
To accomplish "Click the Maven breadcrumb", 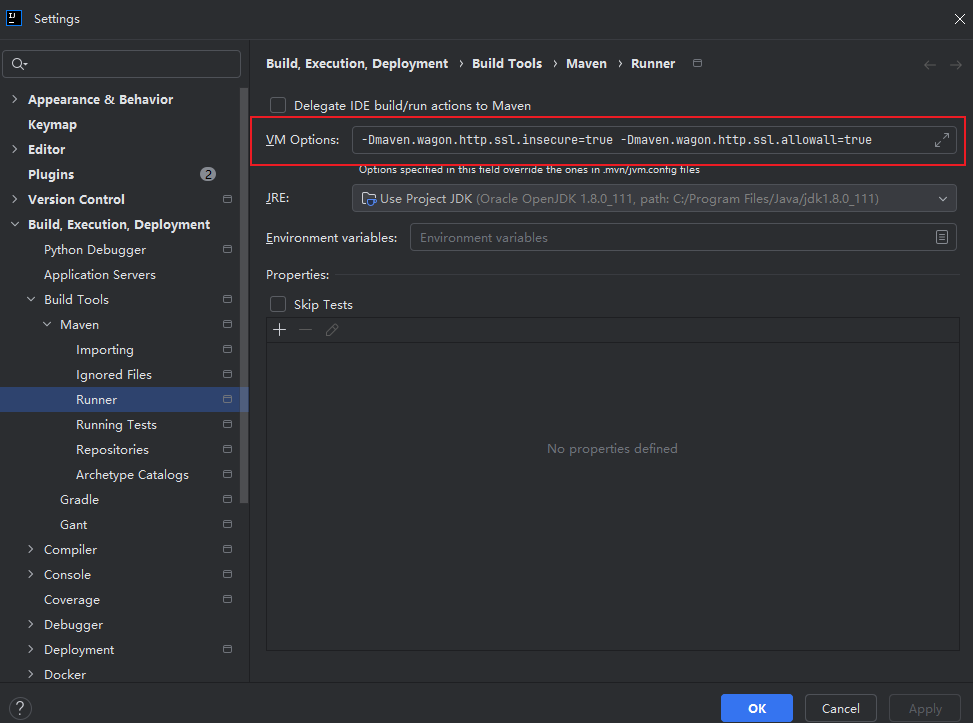I will point(586,63).
